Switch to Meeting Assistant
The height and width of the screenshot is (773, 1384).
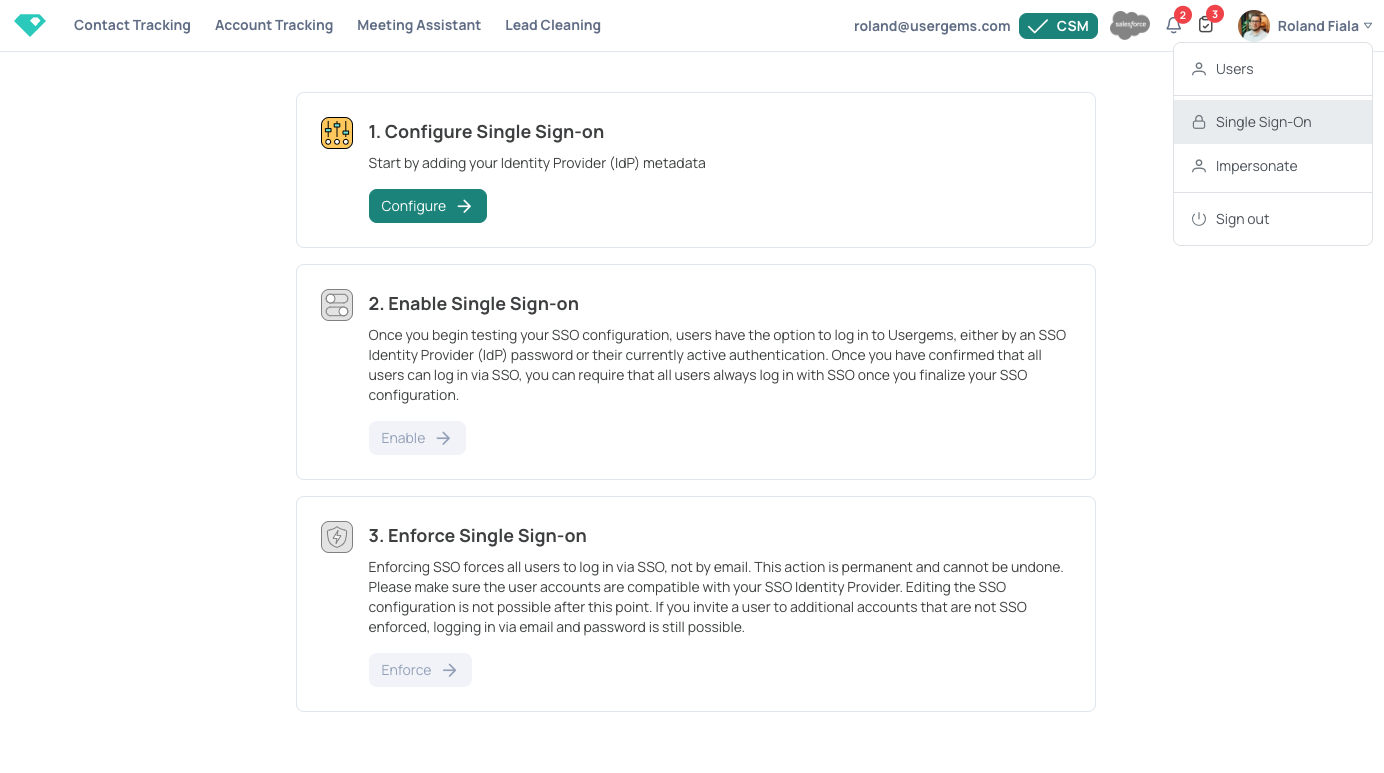tap(419, 25)
